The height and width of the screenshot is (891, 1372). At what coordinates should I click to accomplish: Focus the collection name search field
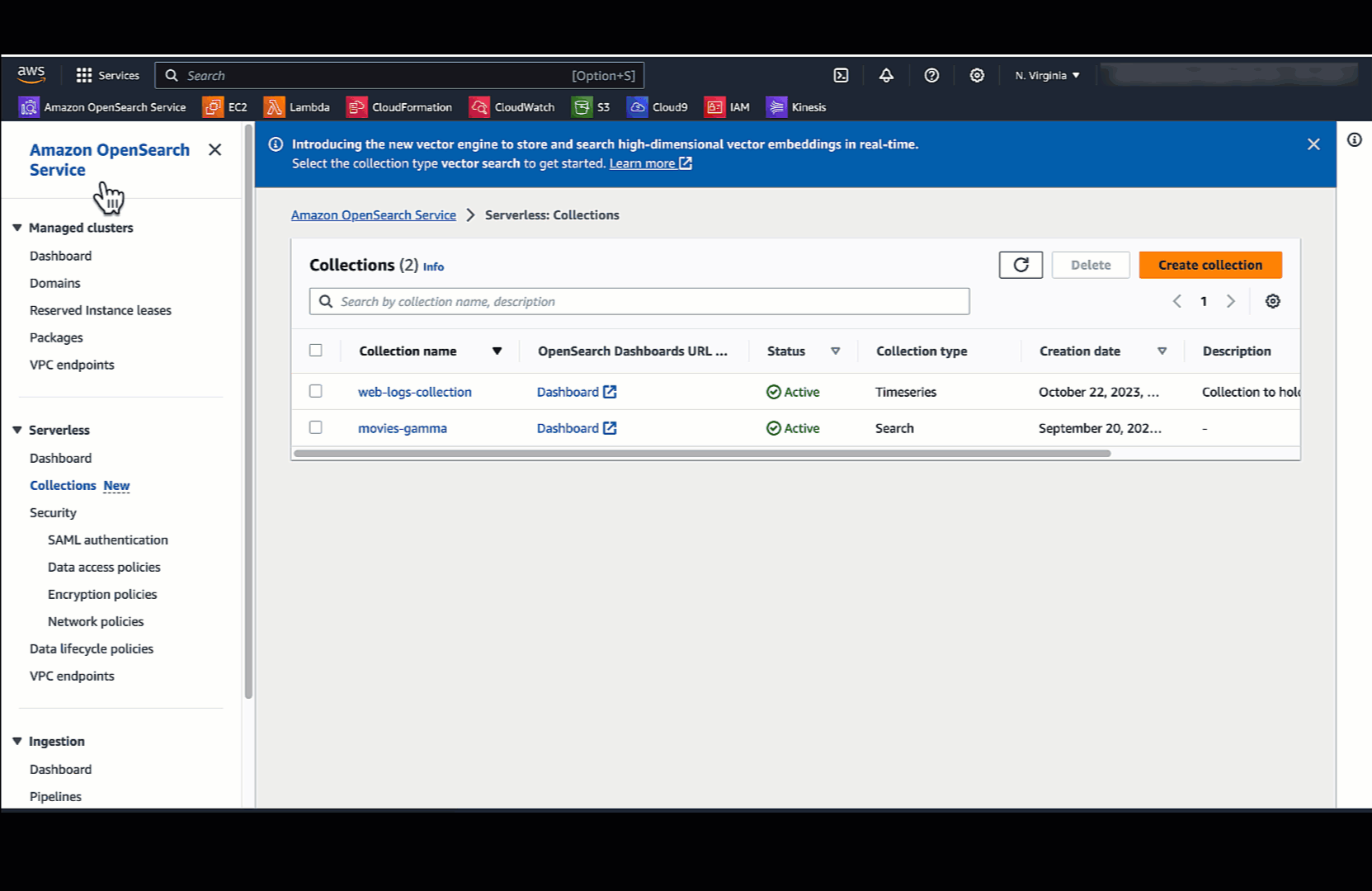tap(639, 301)
